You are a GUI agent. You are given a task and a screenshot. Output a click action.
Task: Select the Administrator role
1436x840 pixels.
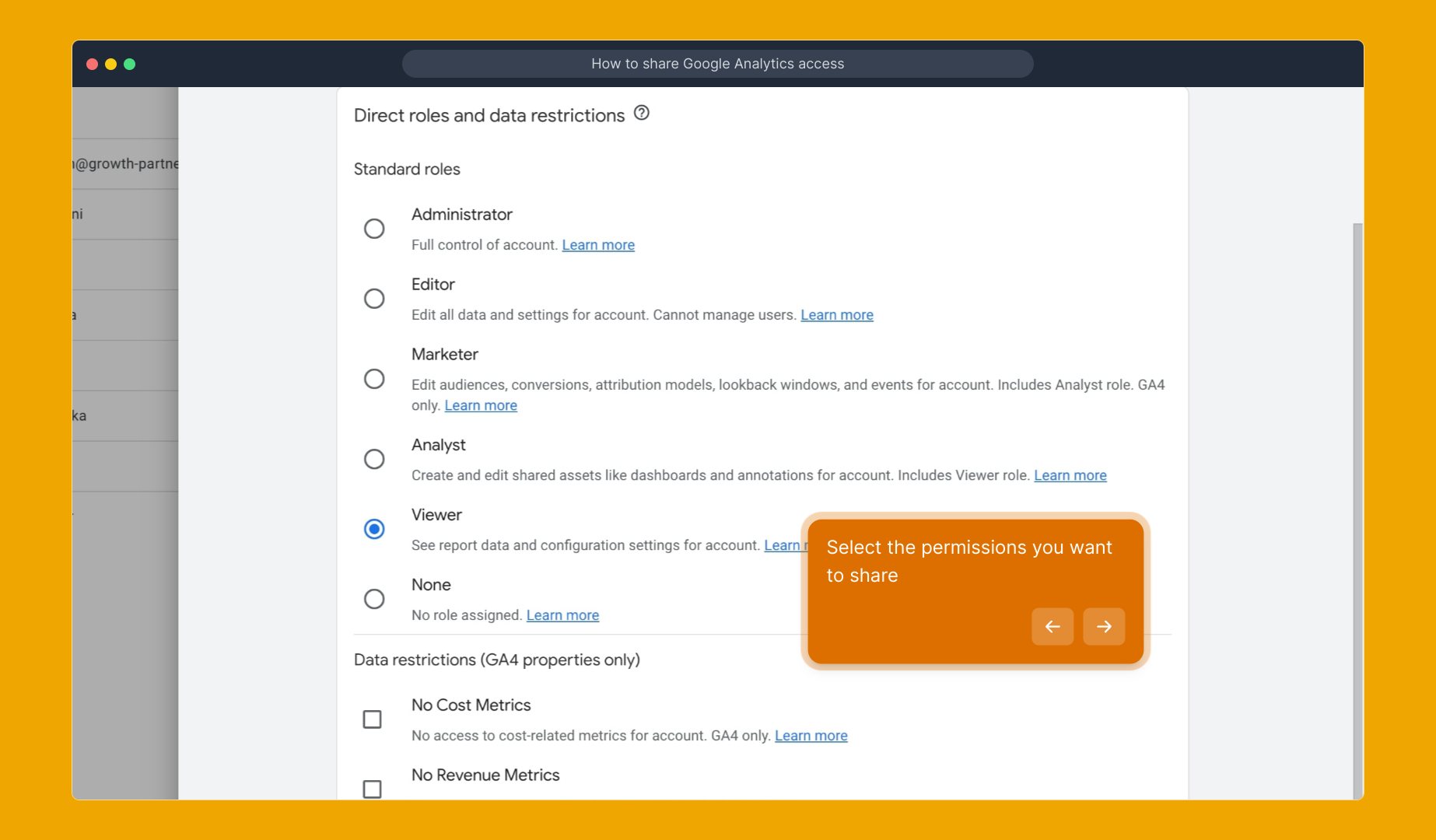pos(374,228)
